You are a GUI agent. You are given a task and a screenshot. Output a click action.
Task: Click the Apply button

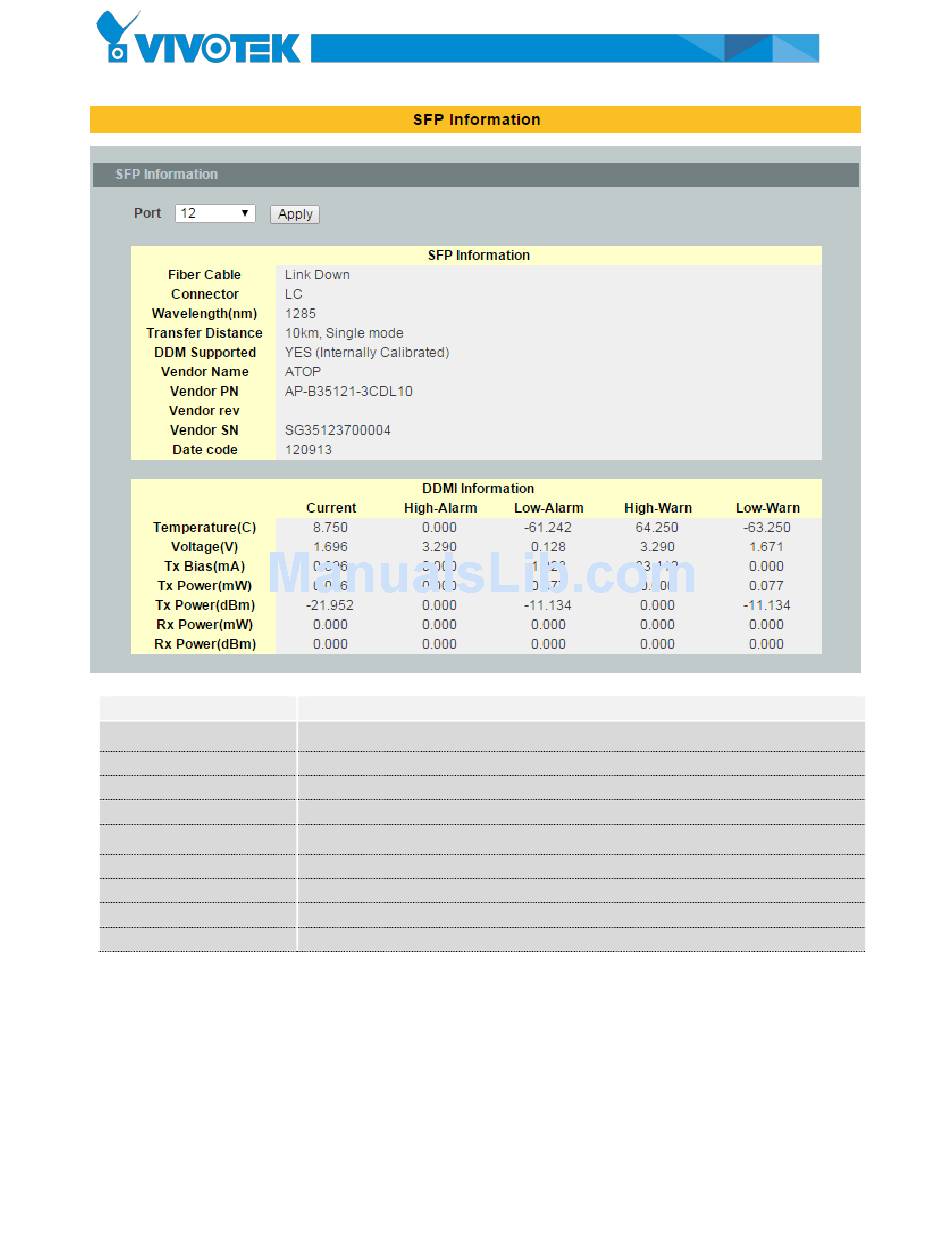295,214
